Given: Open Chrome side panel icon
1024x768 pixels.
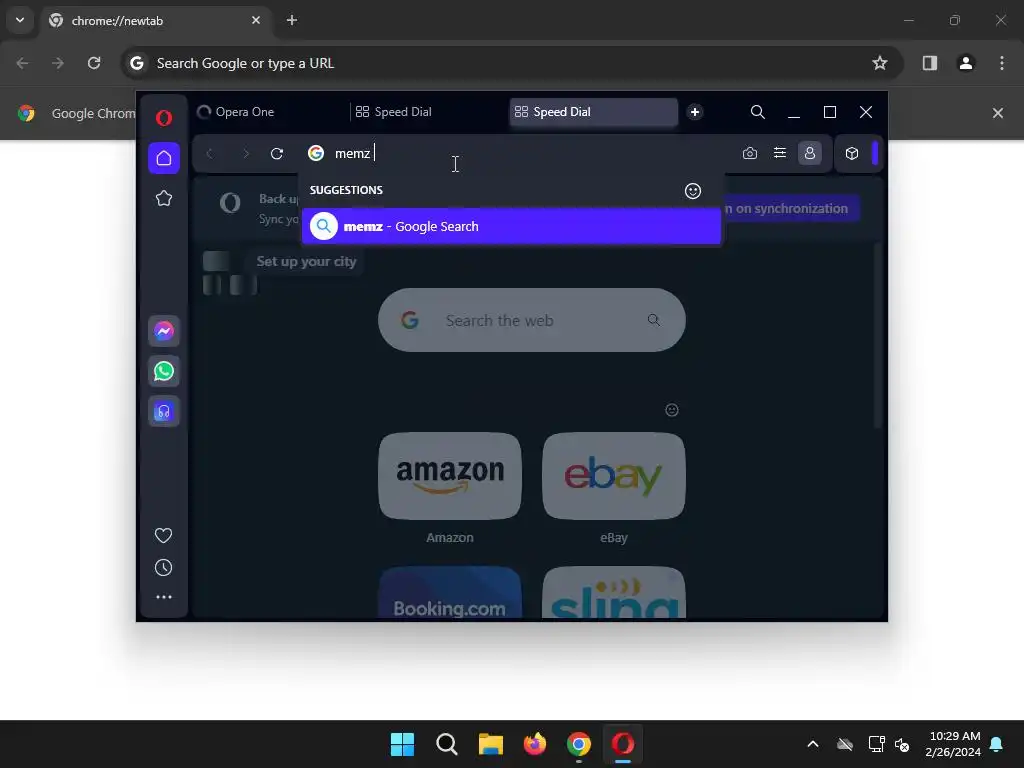Looking at the screenshot, I should (929, 63).
